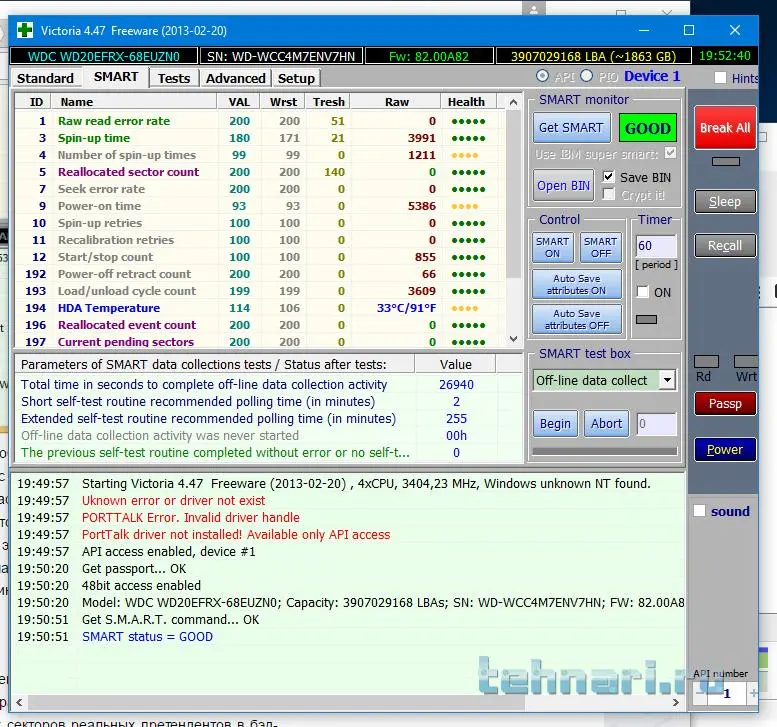This screenshot has height=727, width=777.
Task: Open the SMART tab
Action: pyautogui.click(x=116, y=77)
